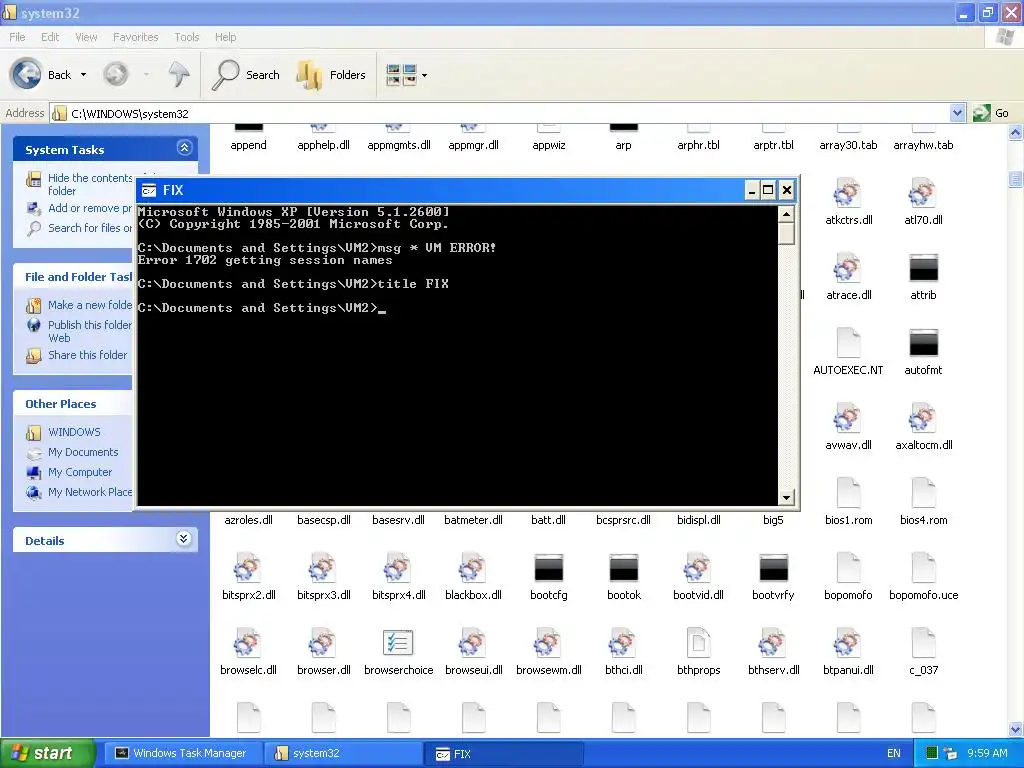
Task: Select the atrace.dll file icon
Action: 848,269
